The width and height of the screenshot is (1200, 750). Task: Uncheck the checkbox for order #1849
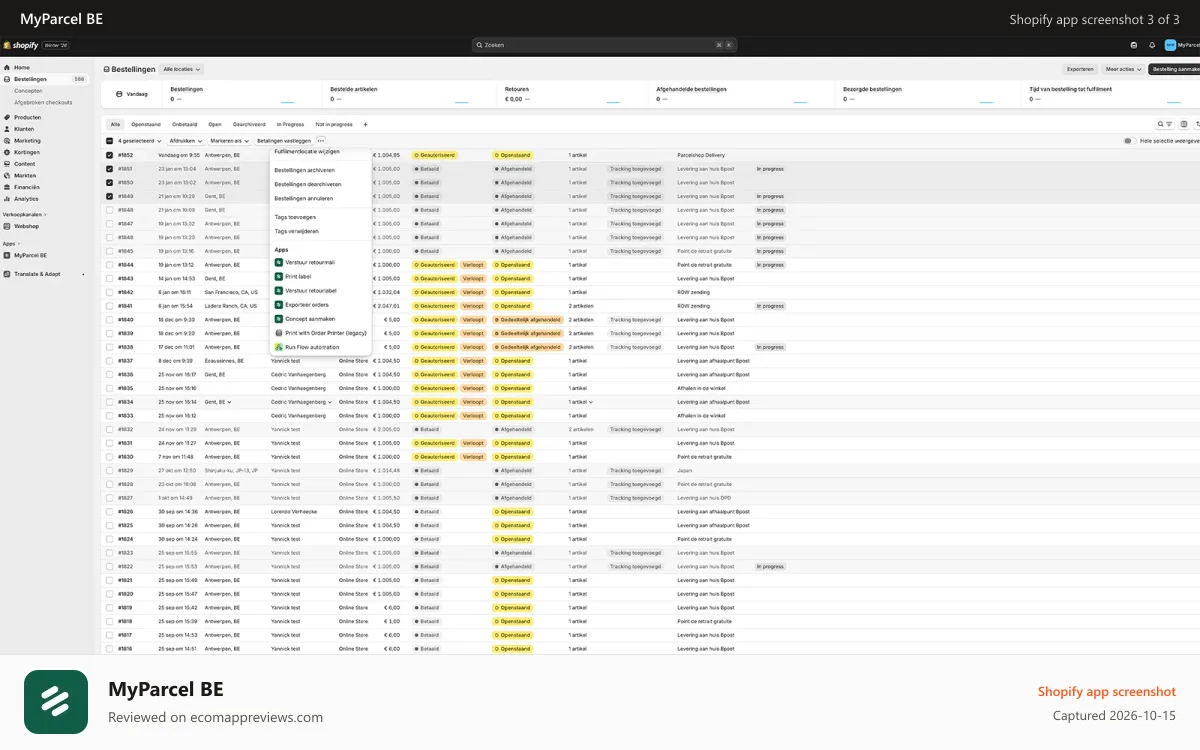(x=110, y=196)
